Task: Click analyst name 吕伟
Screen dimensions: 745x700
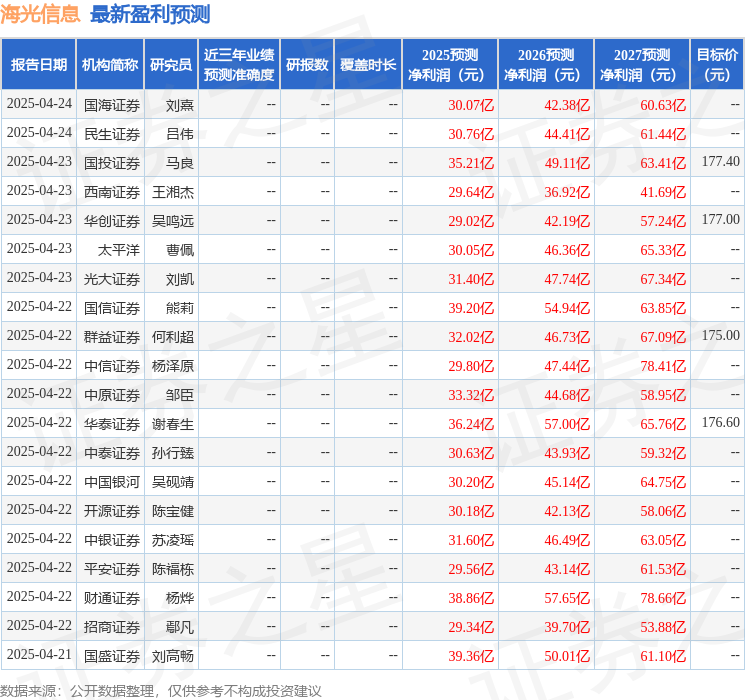Action: click(180, 134)
